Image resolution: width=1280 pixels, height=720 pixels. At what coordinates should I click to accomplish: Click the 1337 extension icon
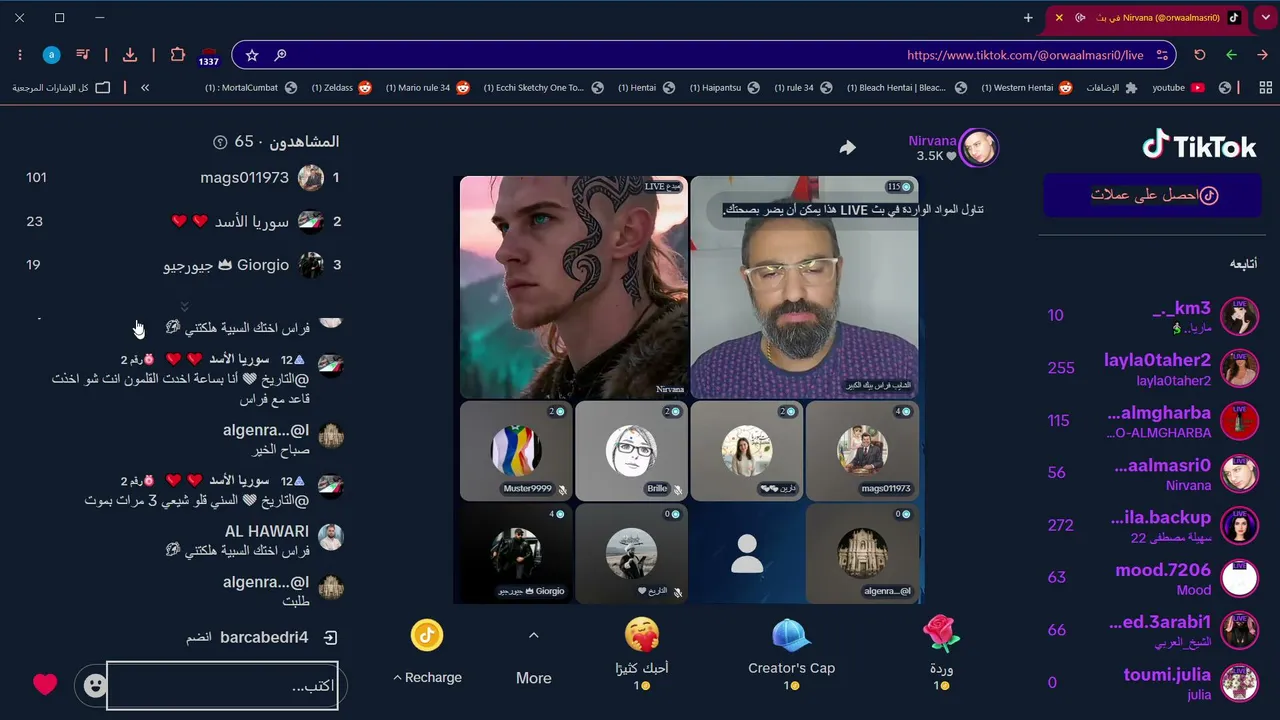click(x=209, y=55)
